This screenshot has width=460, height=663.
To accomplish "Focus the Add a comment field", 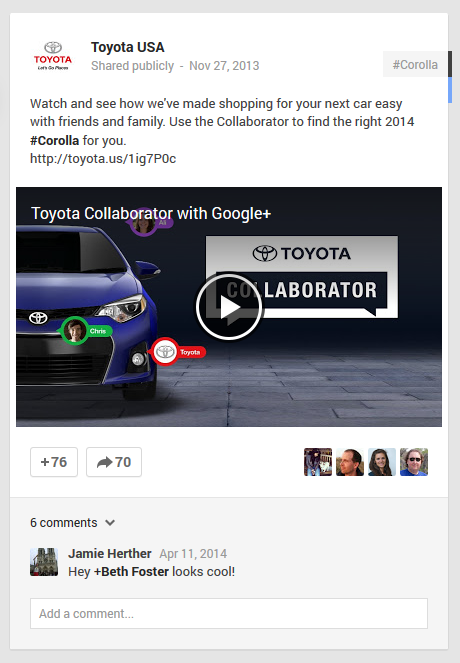I will 229,614.
